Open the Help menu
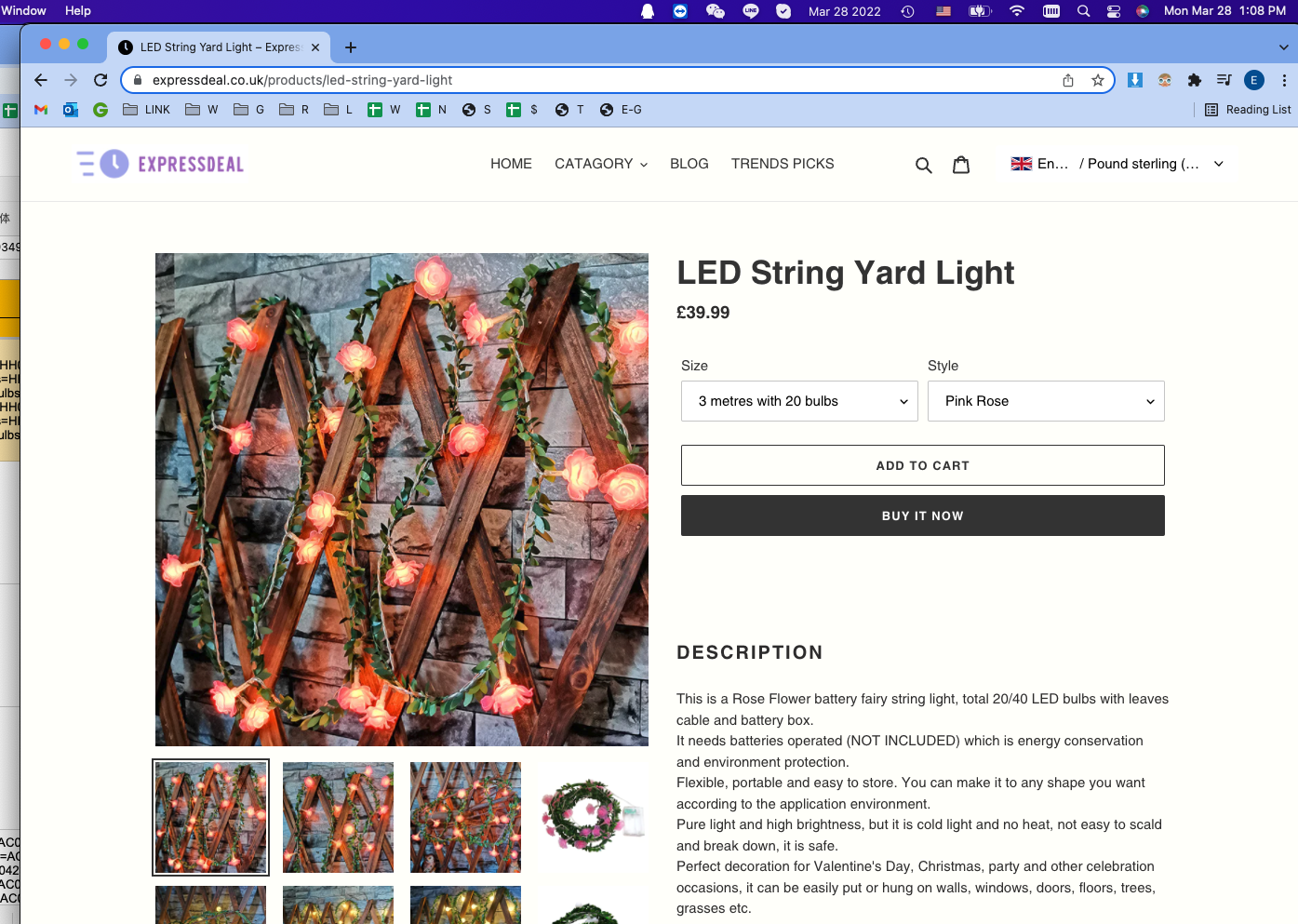 tap(78, 11)
